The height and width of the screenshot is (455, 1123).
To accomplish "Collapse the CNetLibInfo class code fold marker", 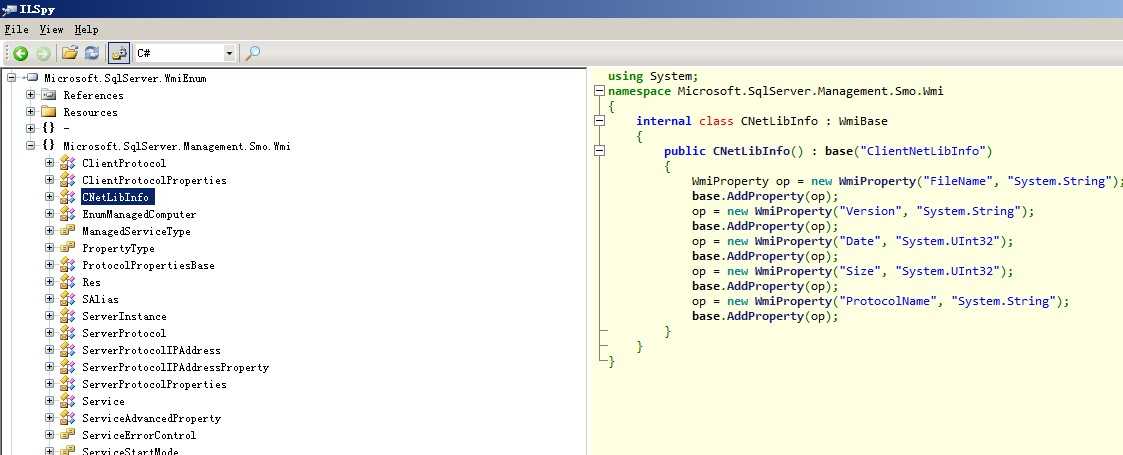I will (x=599, y=121).
